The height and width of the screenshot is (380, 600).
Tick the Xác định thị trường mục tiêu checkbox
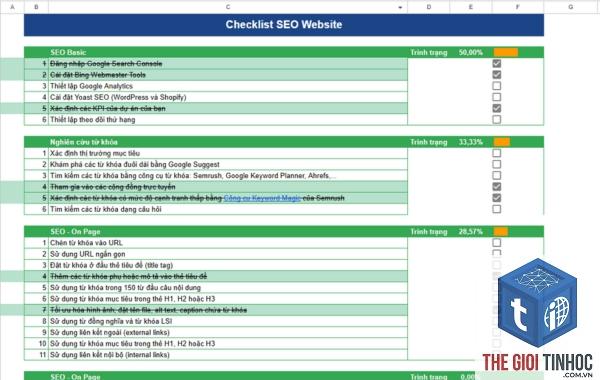point(497,153)
